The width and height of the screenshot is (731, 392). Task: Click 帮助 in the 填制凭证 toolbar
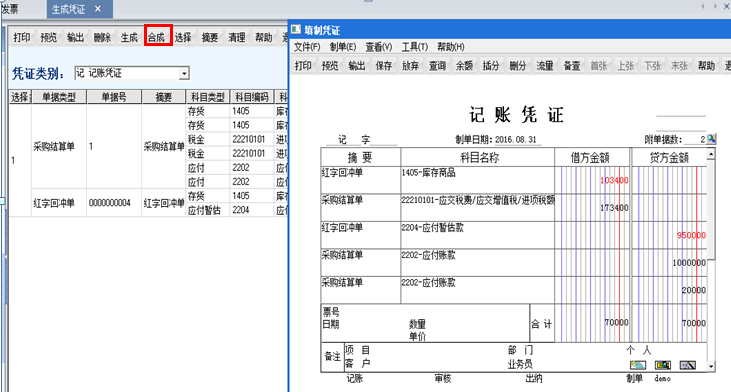coord(706,66)
